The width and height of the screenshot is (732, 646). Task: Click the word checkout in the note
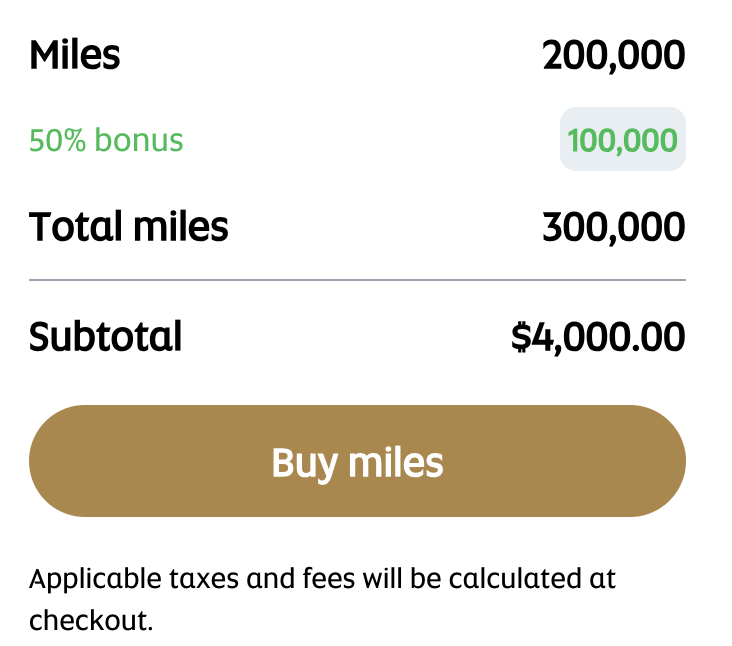pyautogui.click(x=90, y=620)
